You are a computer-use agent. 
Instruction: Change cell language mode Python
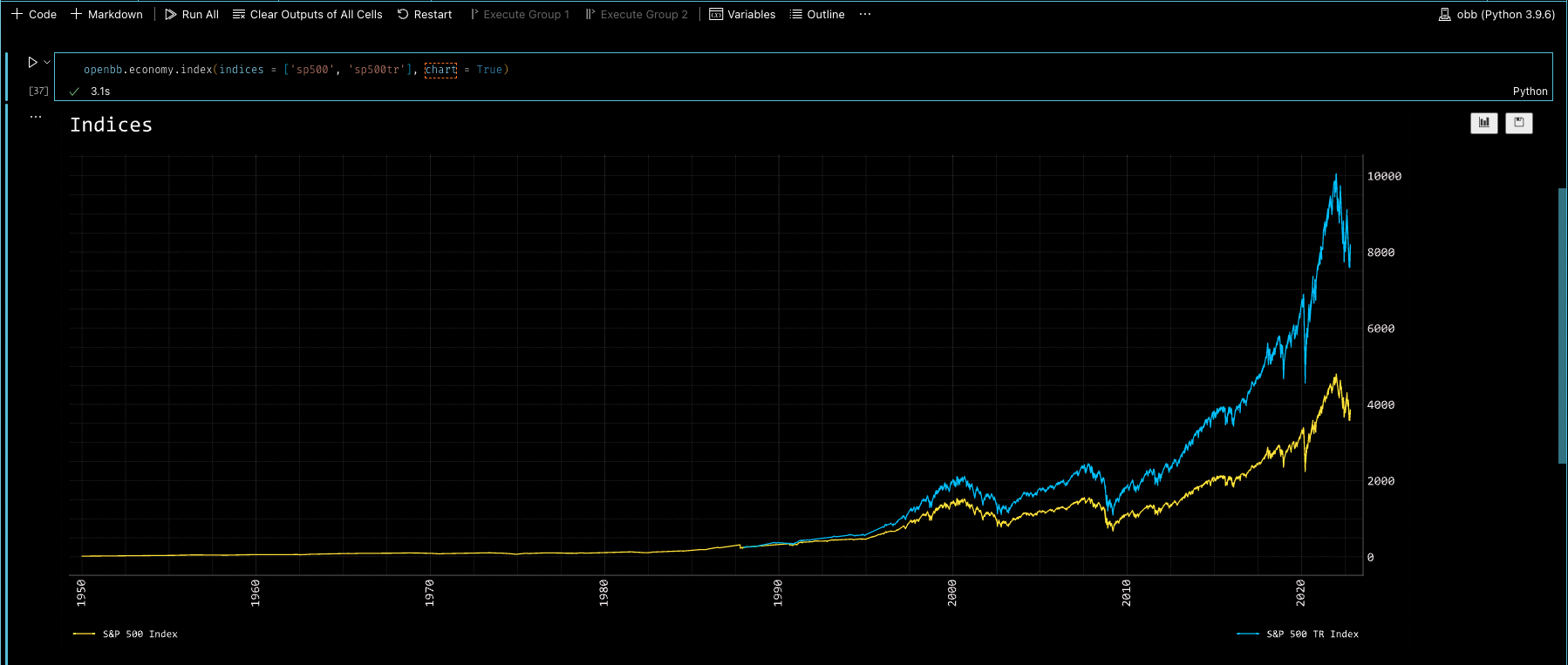[1530, 91]
